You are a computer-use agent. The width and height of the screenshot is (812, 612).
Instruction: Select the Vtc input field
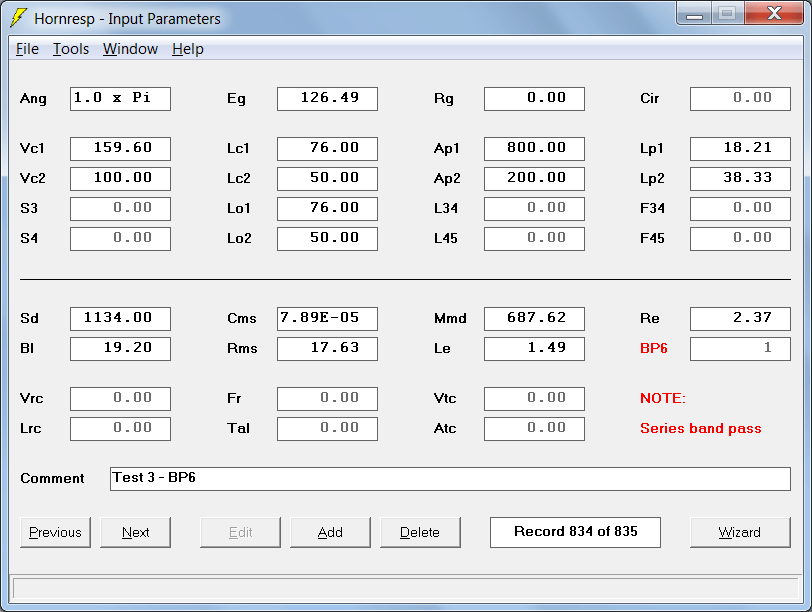(x=534, y=399)
